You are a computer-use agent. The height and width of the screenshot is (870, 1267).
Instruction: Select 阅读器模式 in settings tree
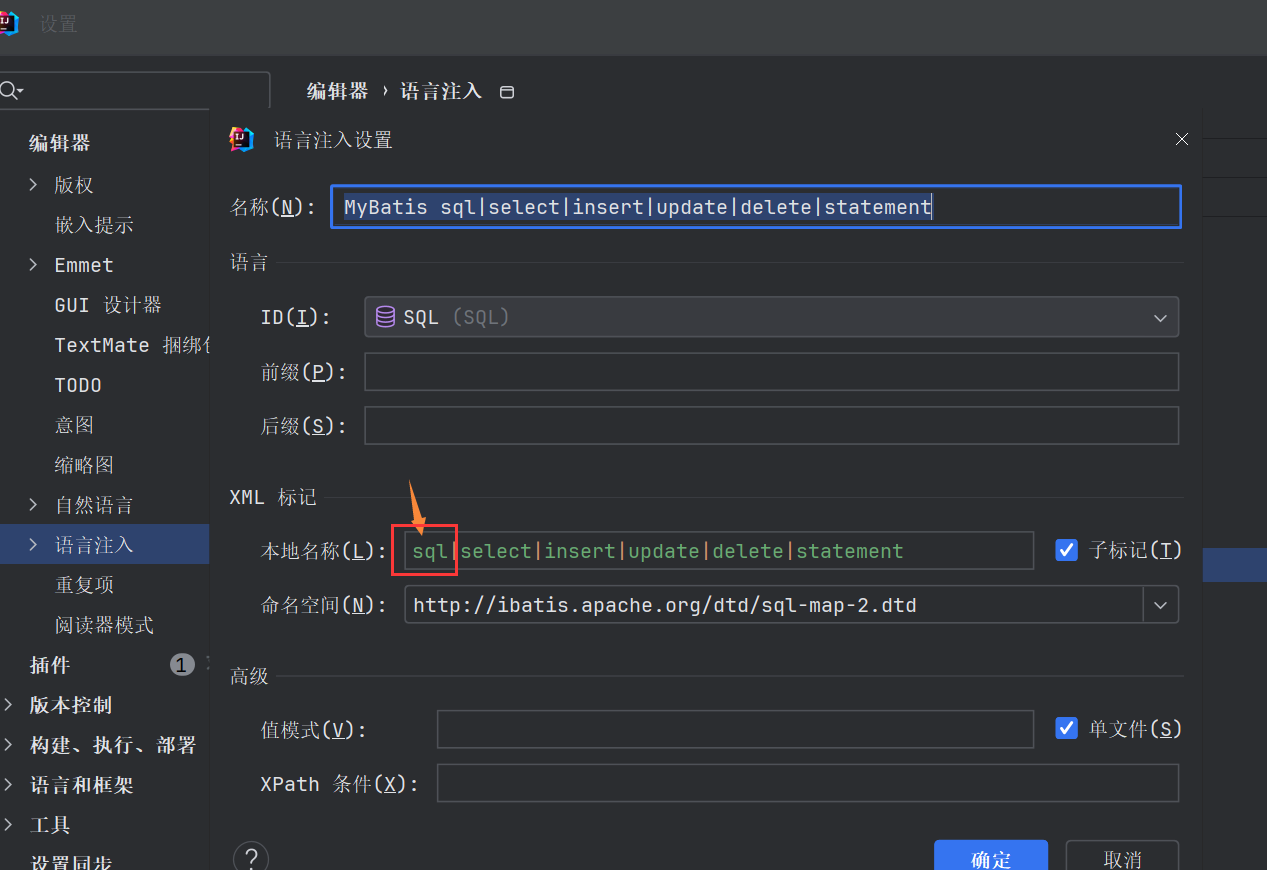(104, 625)
